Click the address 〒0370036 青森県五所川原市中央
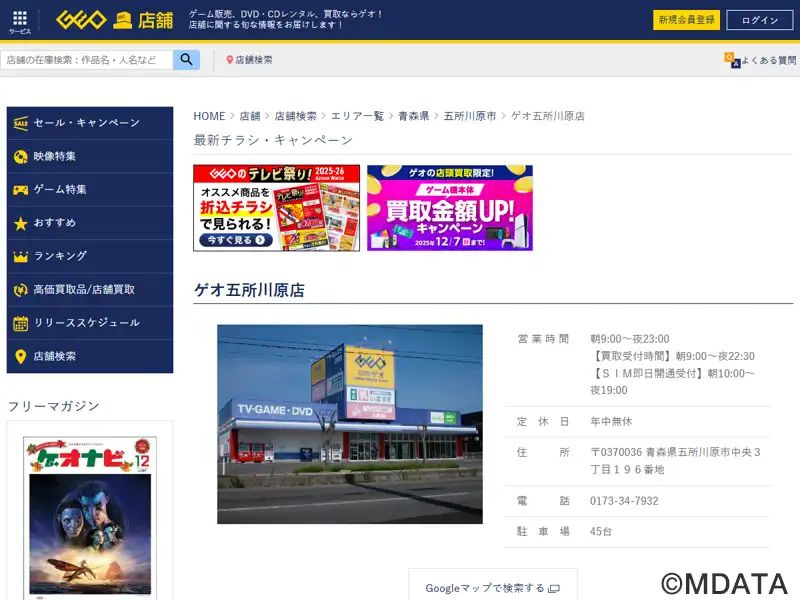Viewport: 800px width, 600px height. point(676,461)
